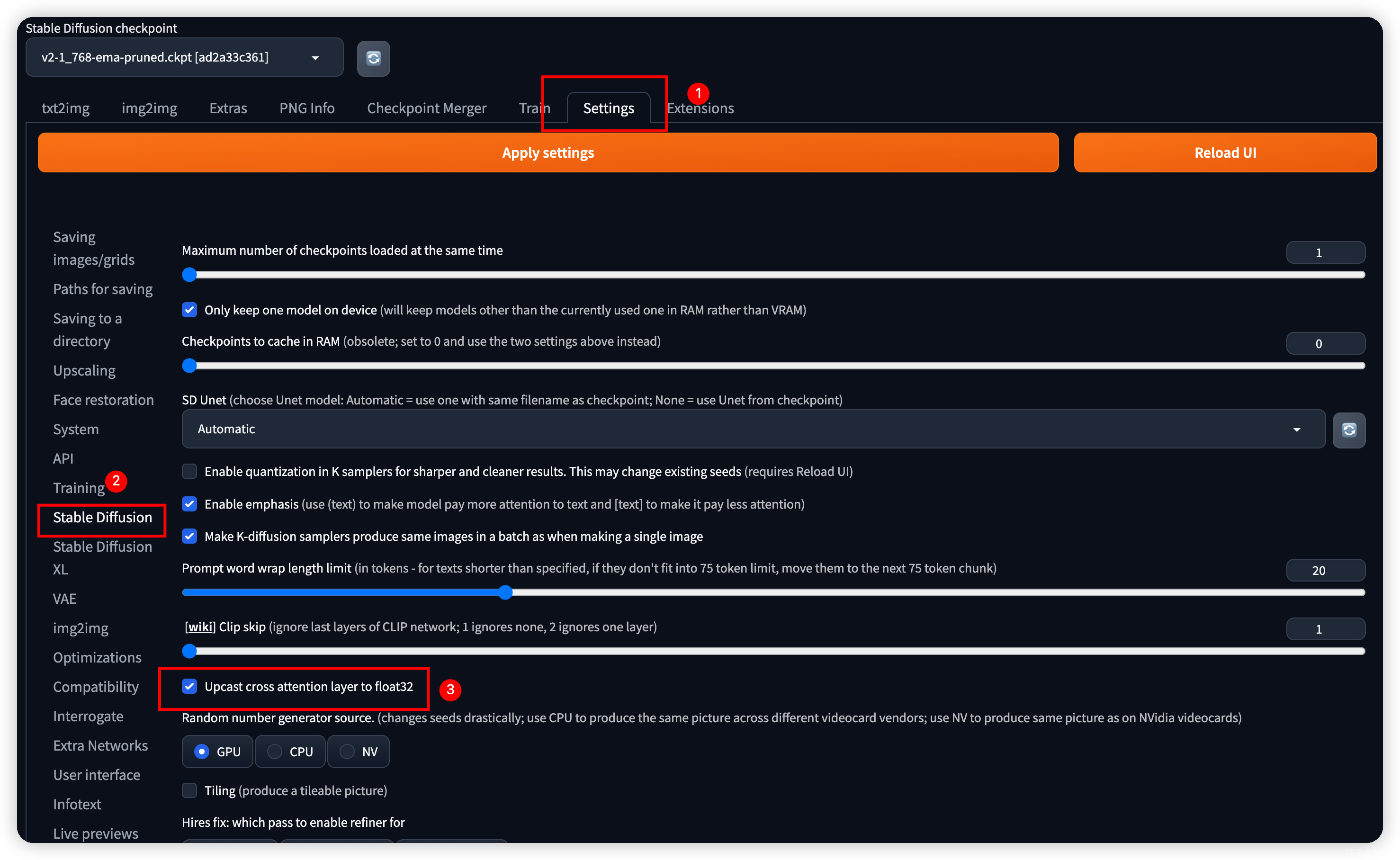Navigate to Settings tab

click(x=608, y=108)
